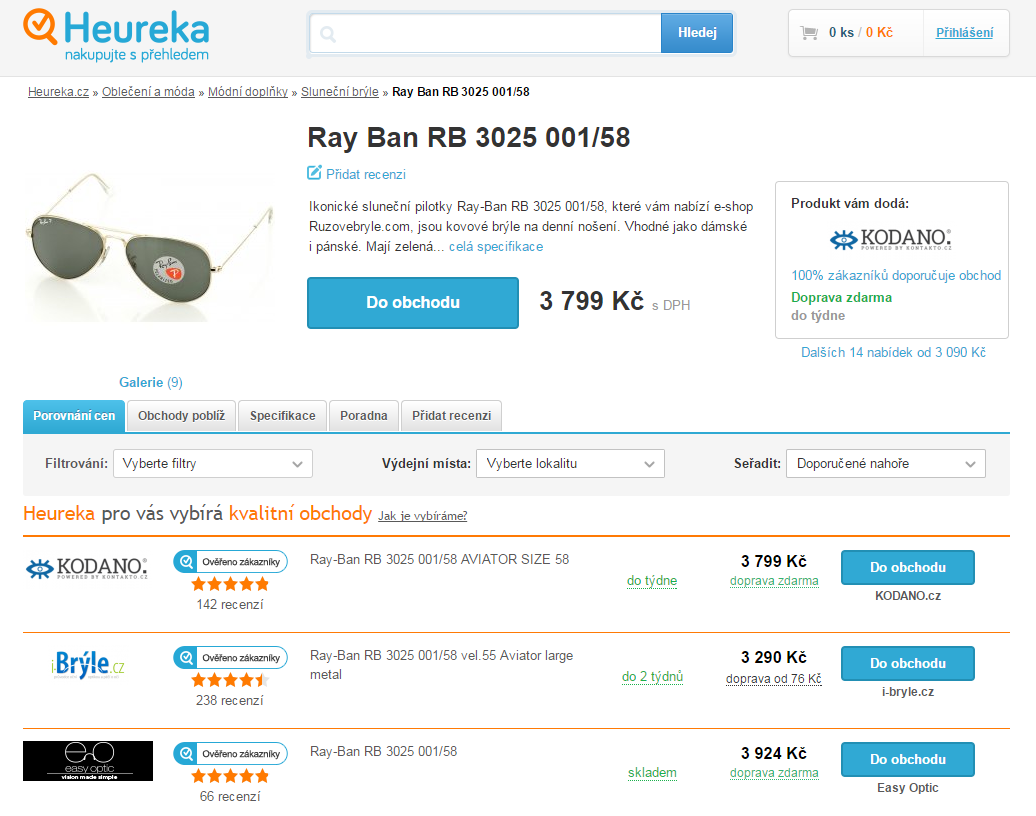
Task: Open the Galerie (9) link
Action: 151,382
